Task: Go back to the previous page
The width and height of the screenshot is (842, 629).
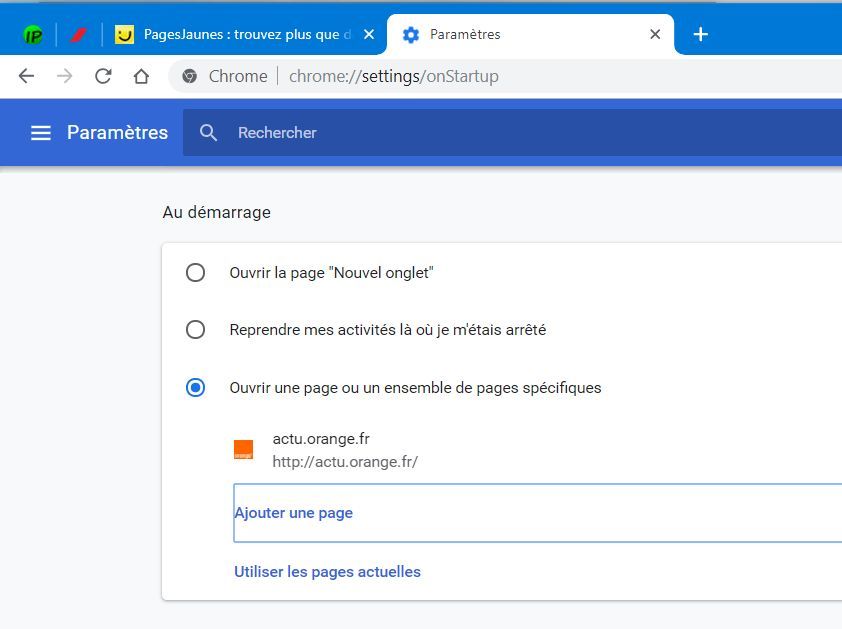Action: coord(27,76)
